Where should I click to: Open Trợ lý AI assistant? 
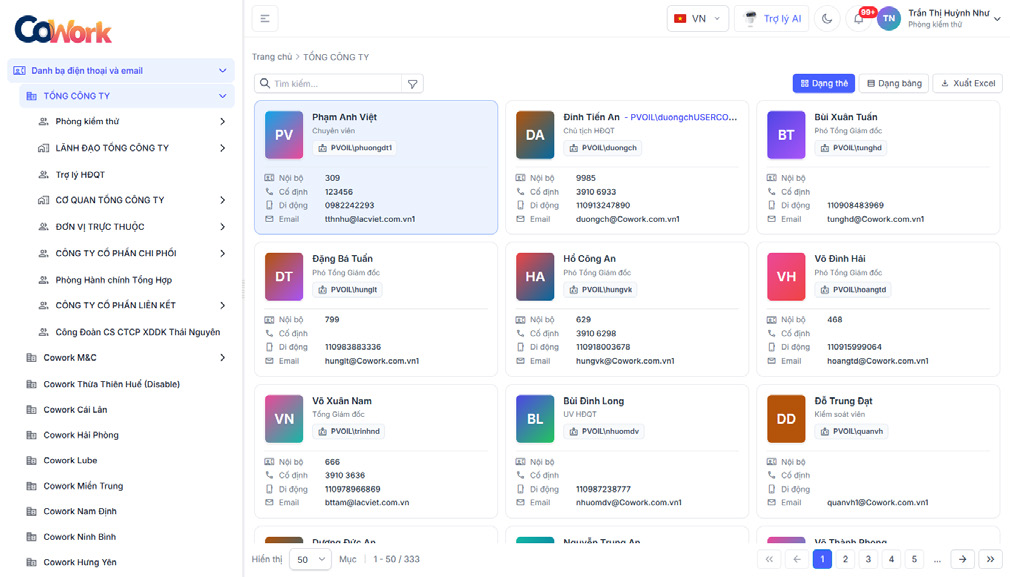(x=772, y=19)
